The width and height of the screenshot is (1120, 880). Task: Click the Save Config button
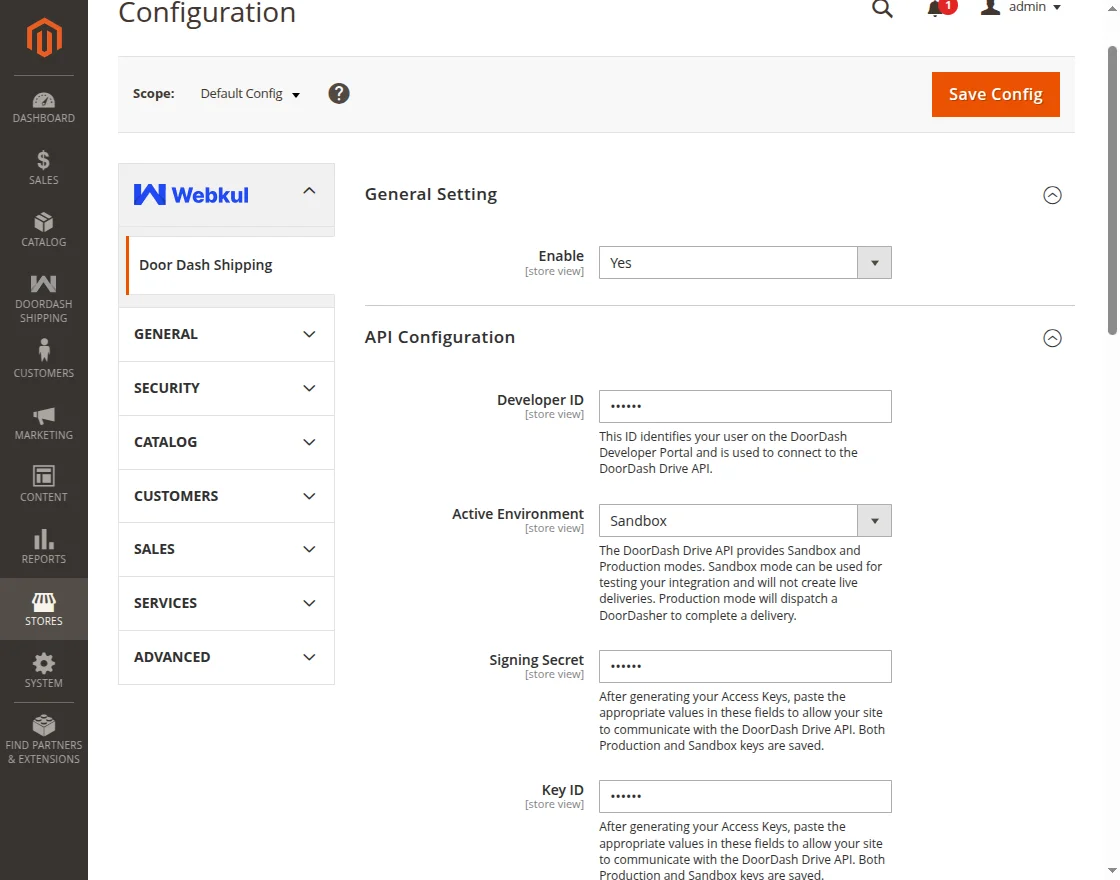994,94
